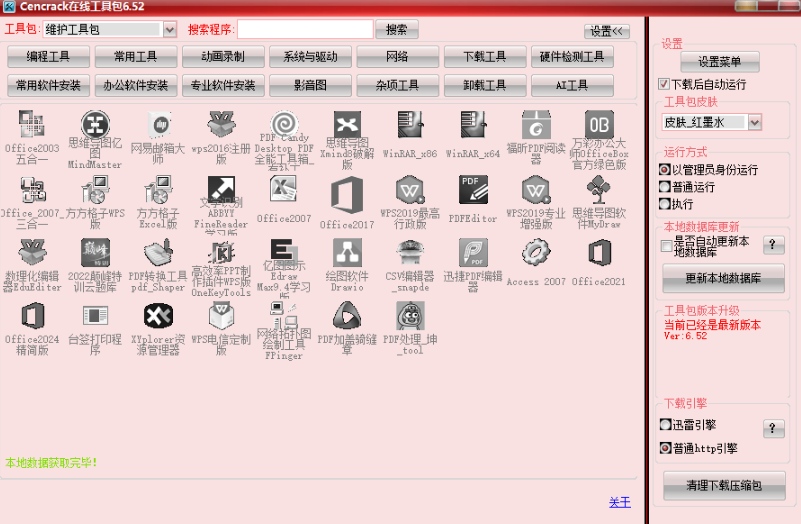
Task: Select the 方方格子Excel版 icon
Action: (158, 190)
